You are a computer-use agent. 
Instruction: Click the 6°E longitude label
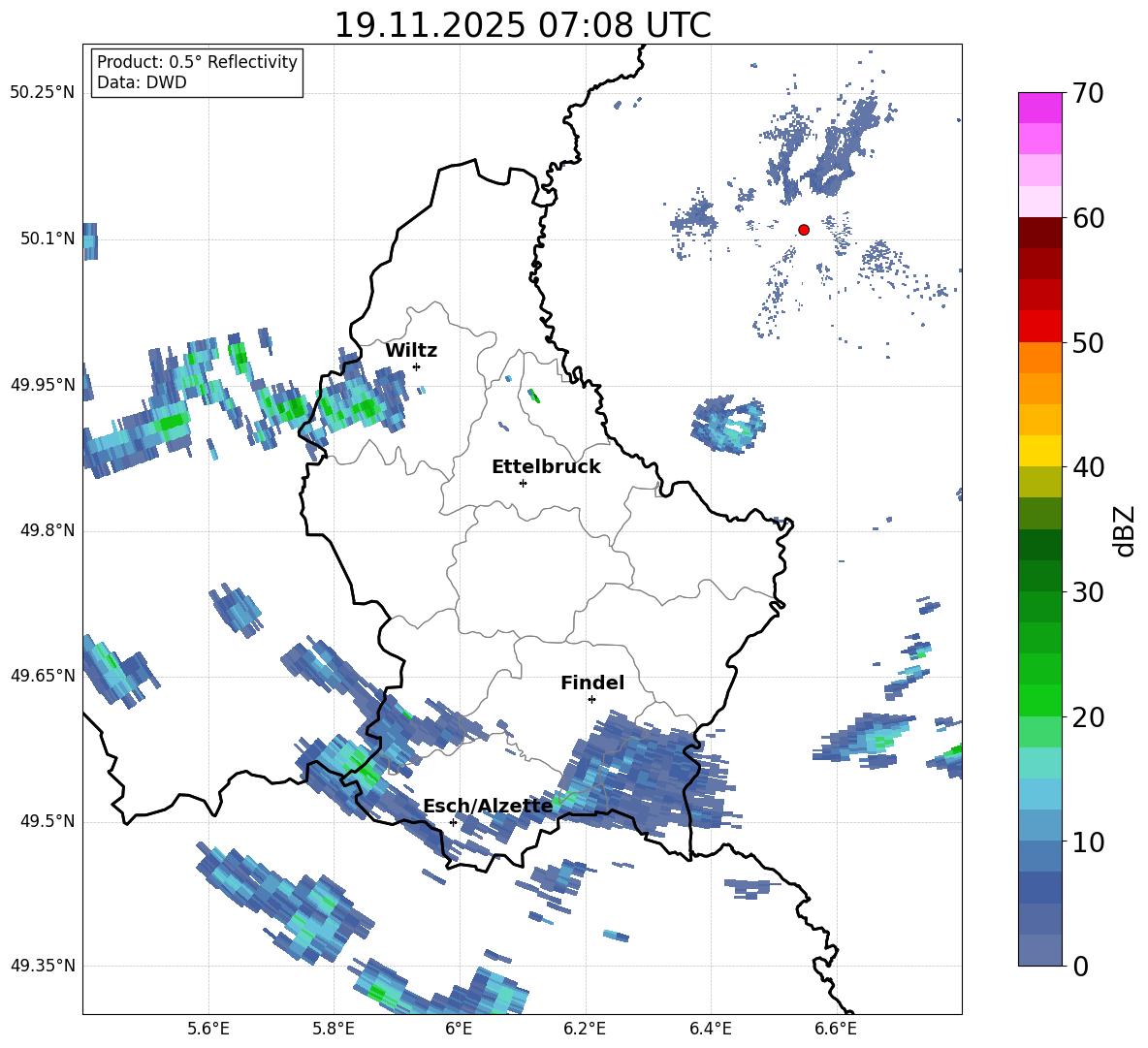tap(459, 1029)
